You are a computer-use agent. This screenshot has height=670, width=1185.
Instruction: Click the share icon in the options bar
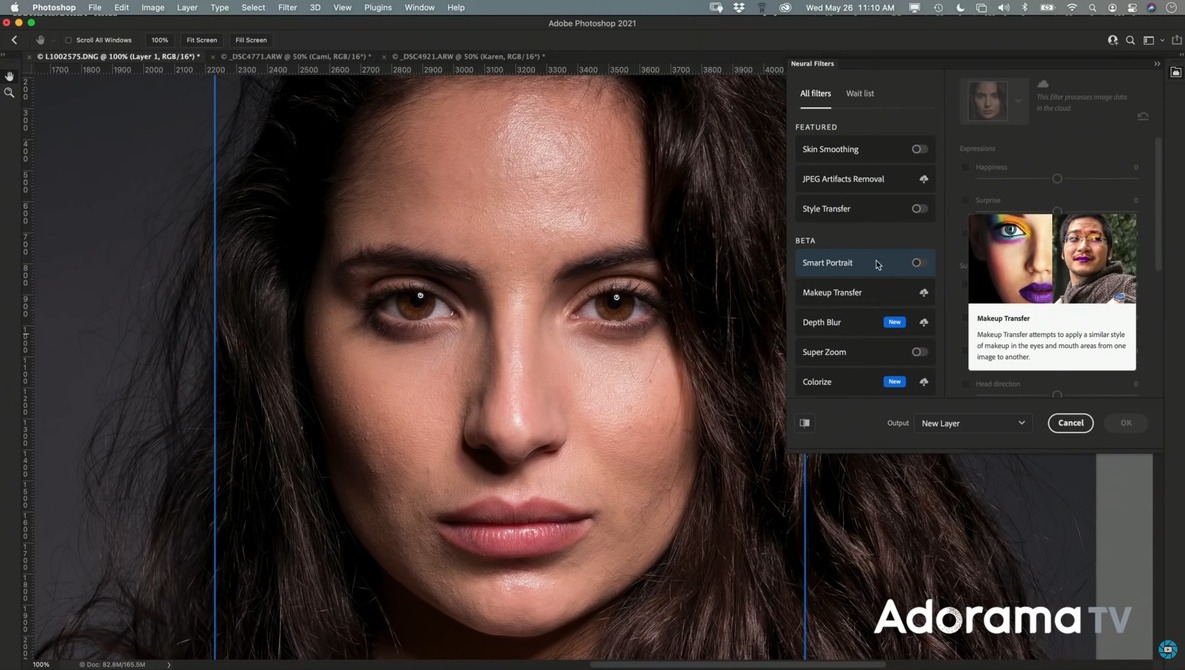pyautogui.click(x=1176, y=40)
